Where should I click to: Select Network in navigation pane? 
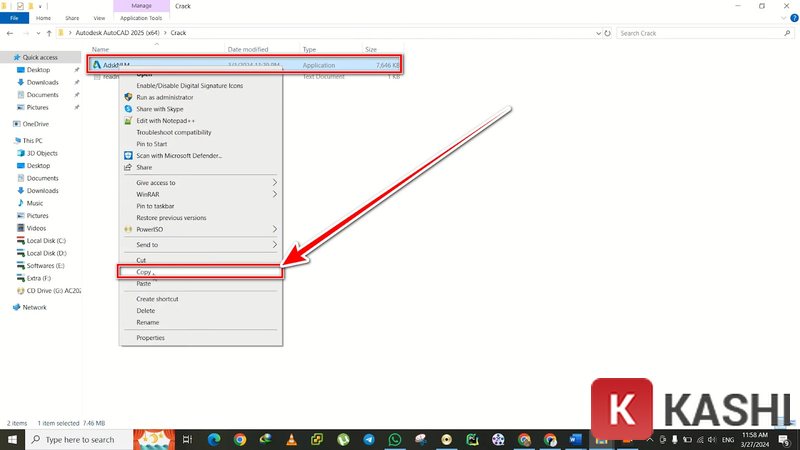pyautogui.click(x=34, y=307)
